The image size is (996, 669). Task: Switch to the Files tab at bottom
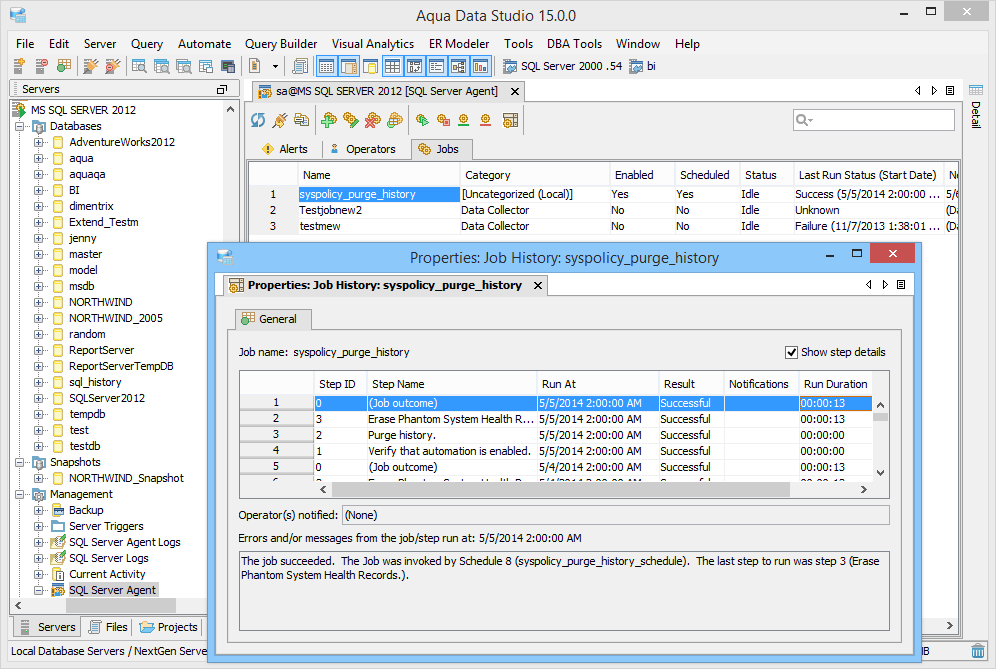[108, 627]
